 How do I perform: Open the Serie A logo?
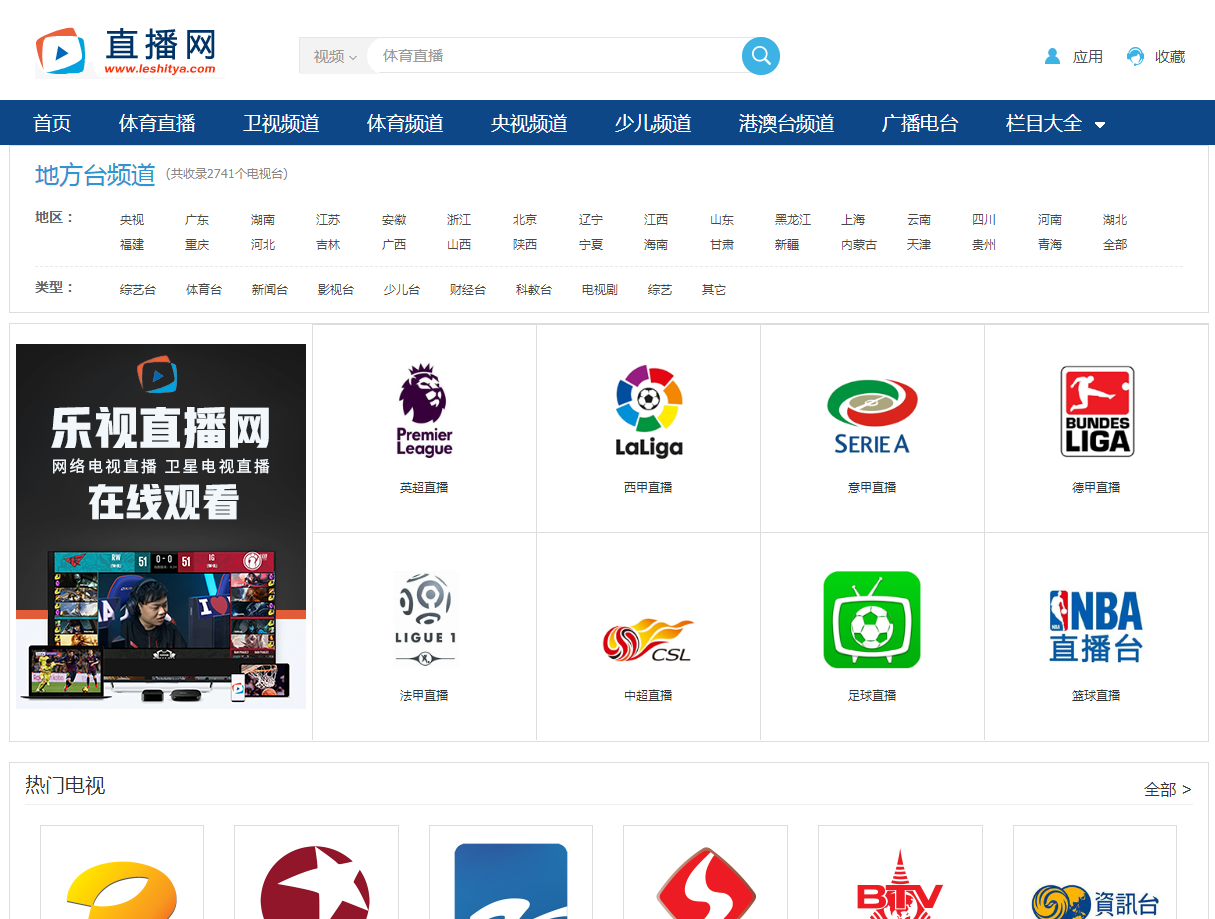click(872, 416)
